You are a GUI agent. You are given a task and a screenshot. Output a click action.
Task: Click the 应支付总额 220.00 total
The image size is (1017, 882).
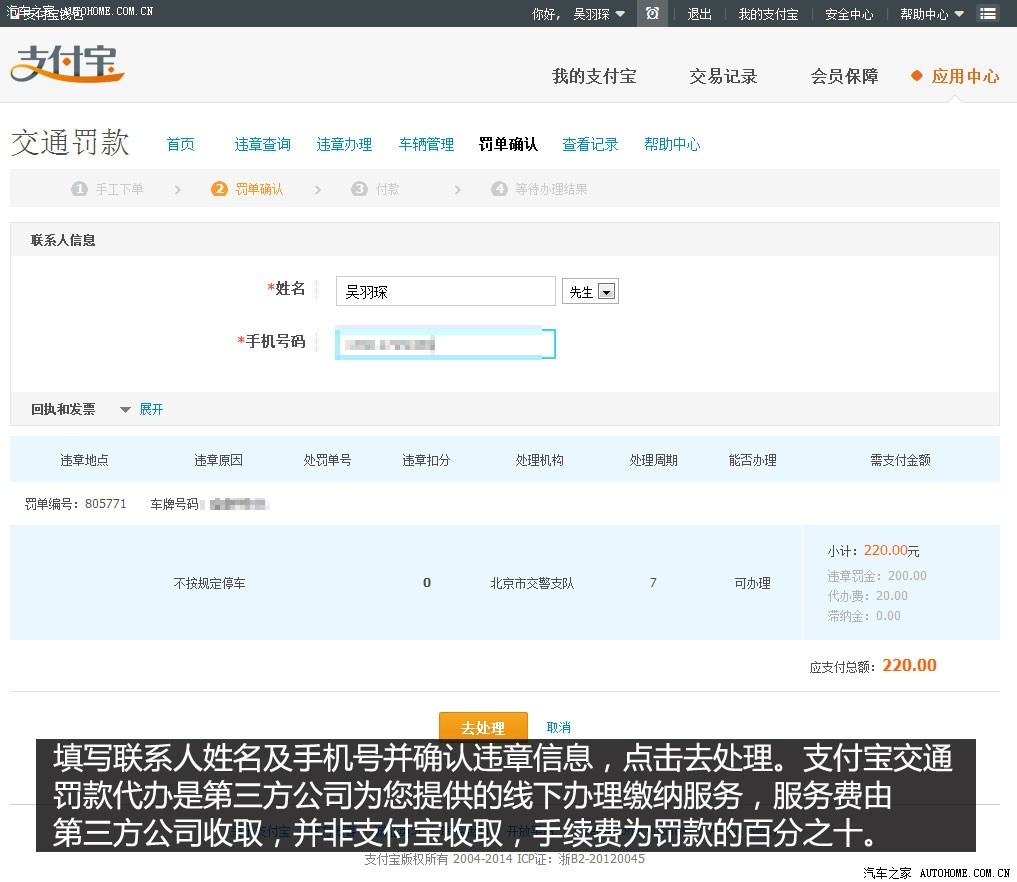(x=873, y=665)
